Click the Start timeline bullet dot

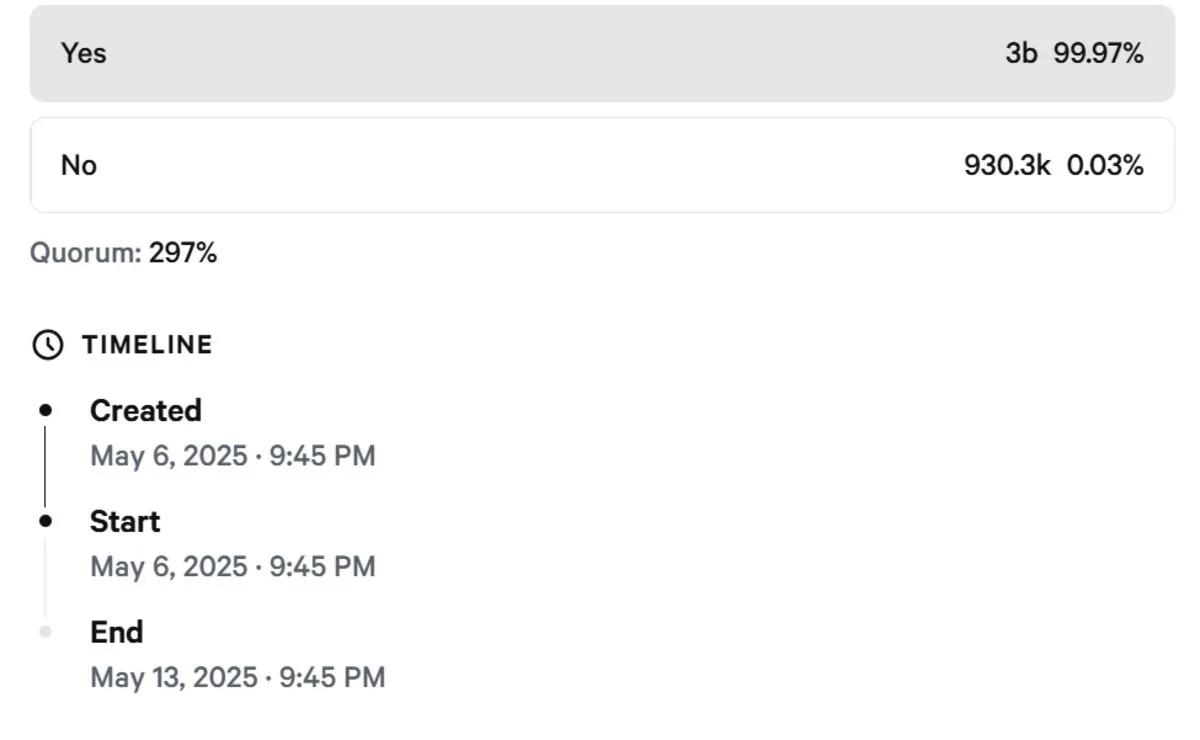pyautogui.click(x=45, y=521)
